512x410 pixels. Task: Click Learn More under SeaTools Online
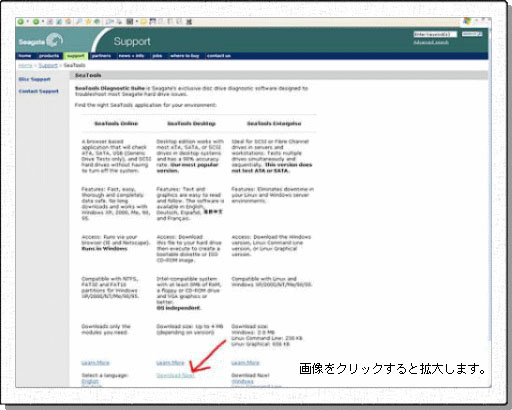[x=95, y=363]
